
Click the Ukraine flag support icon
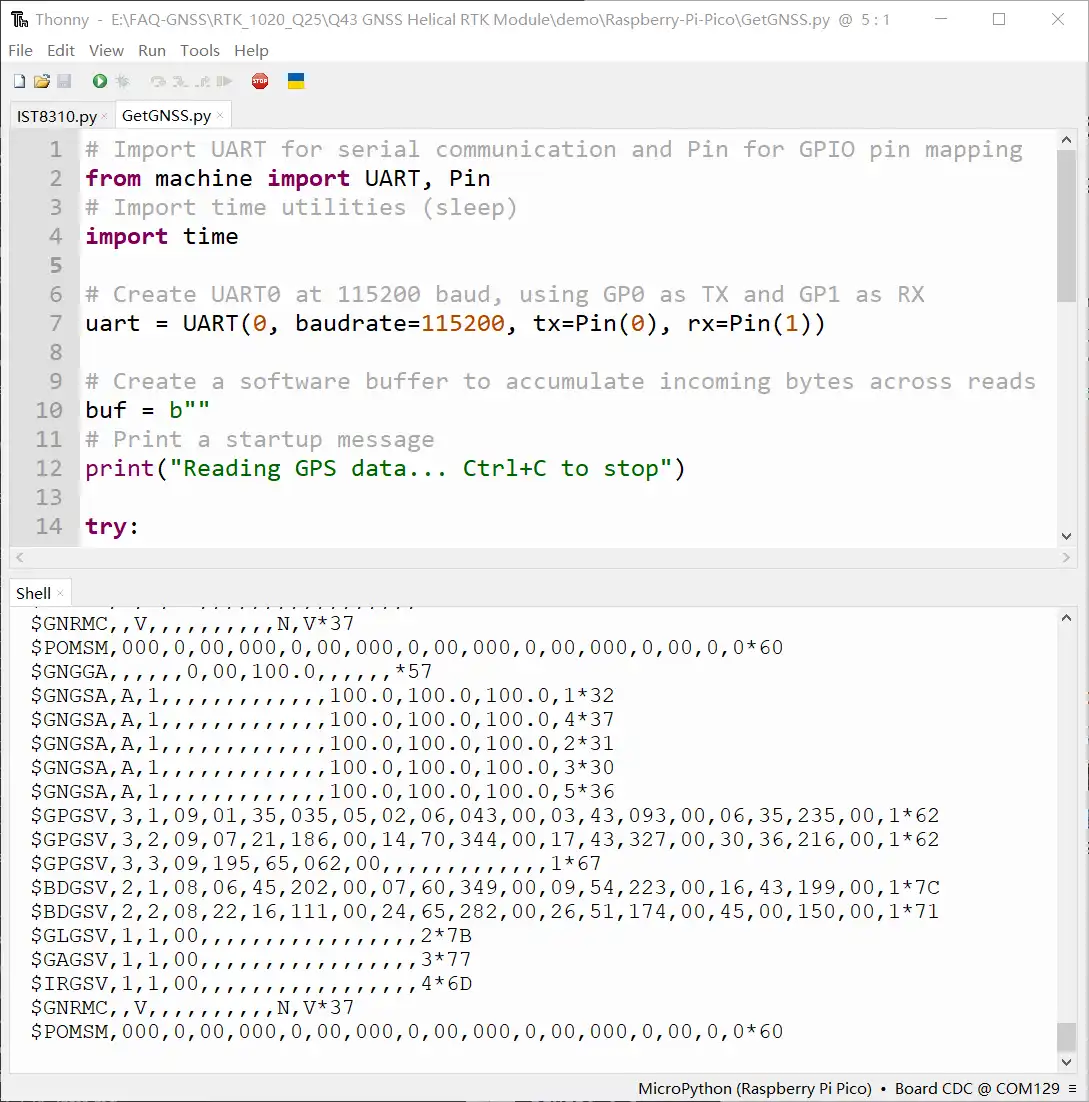click(296, 81)
